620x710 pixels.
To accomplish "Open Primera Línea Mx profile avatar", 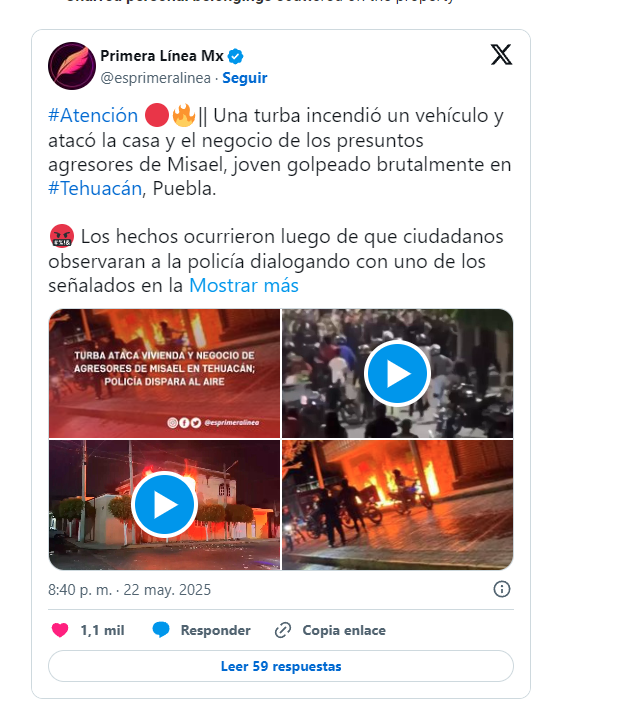I will pyautogui.click(x=72, y=66).
